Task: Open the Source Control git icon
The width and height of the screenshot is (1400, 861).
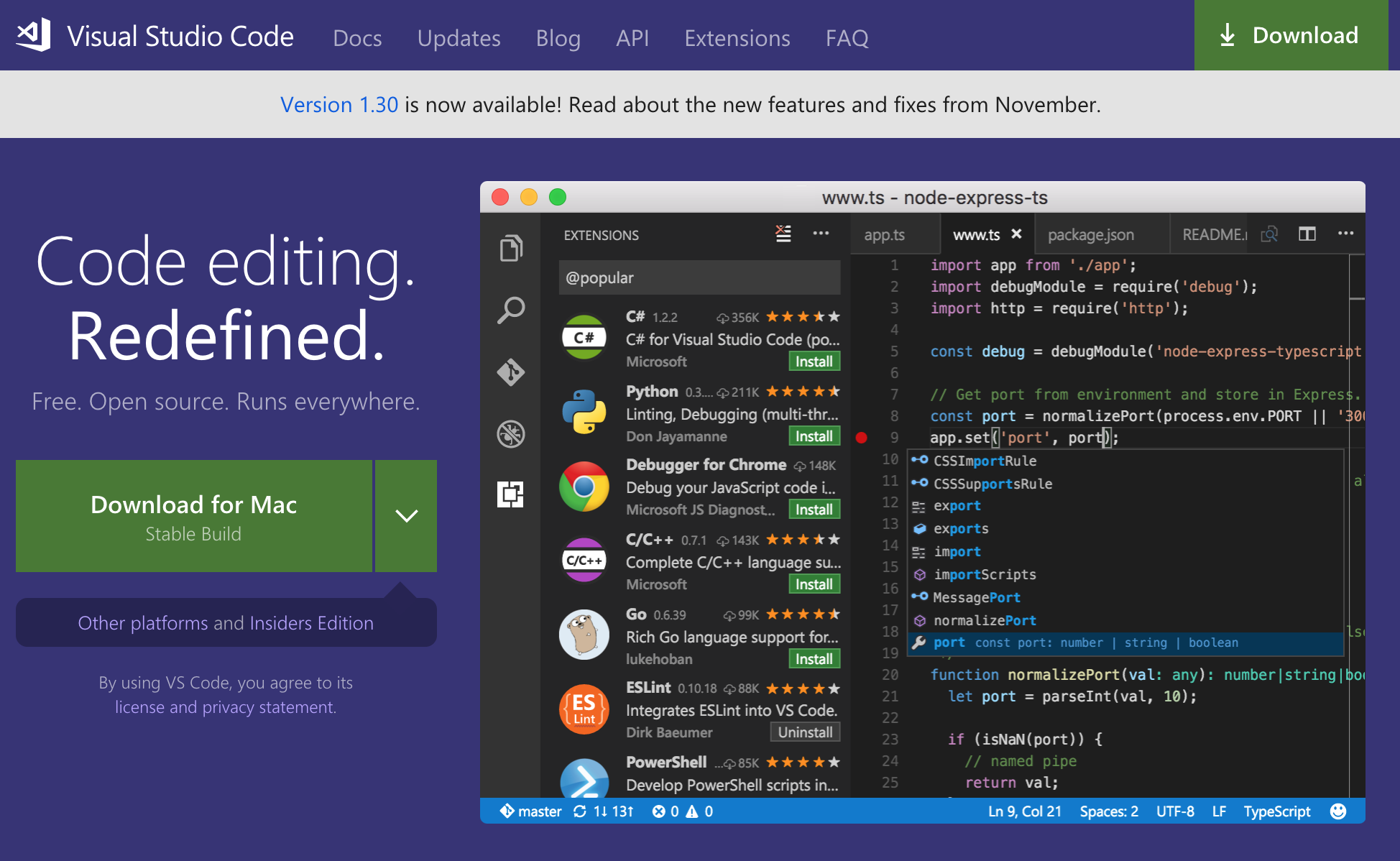Action: [511, 372]
